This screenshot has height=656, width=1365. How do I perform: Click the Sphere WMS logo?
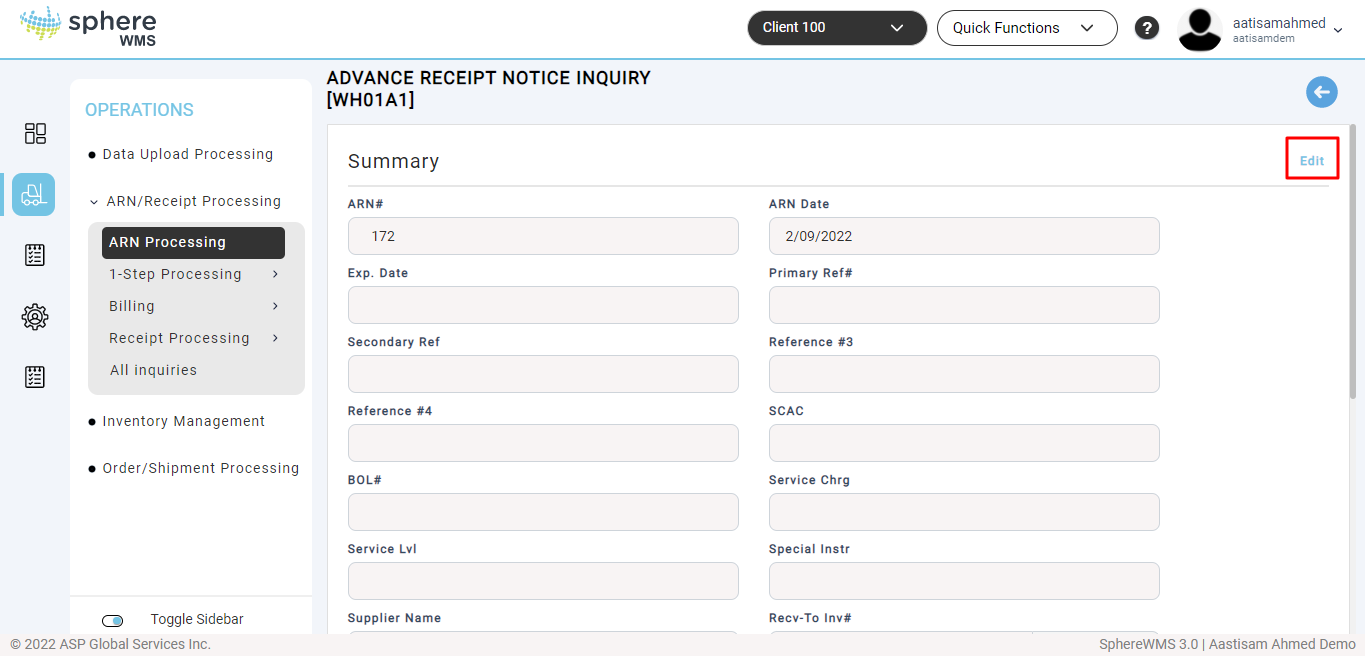click(x=88, y=28)
